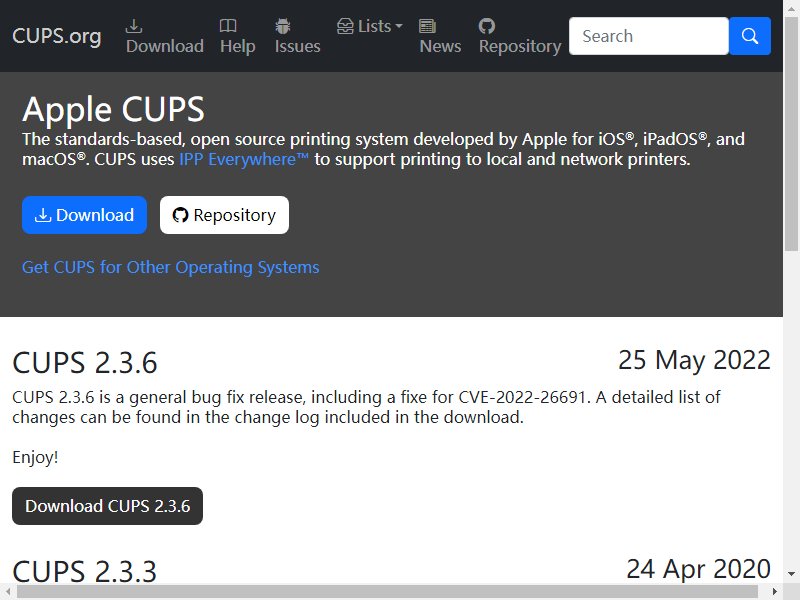The height and width of the screenshot is (600, 800).
Task: Open the Lists dropdown menu
Action: (x=370, y=26)
